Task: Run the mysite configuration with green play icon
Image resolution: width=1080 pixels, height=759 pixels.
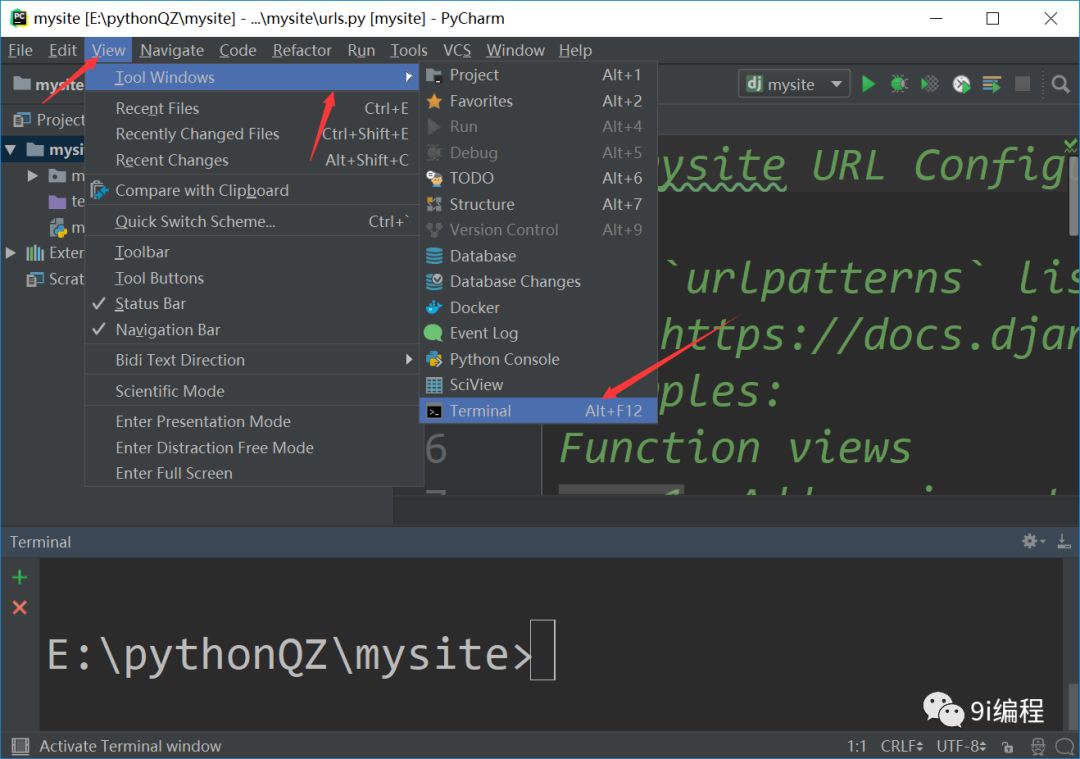Action: (x=868, y=84)
